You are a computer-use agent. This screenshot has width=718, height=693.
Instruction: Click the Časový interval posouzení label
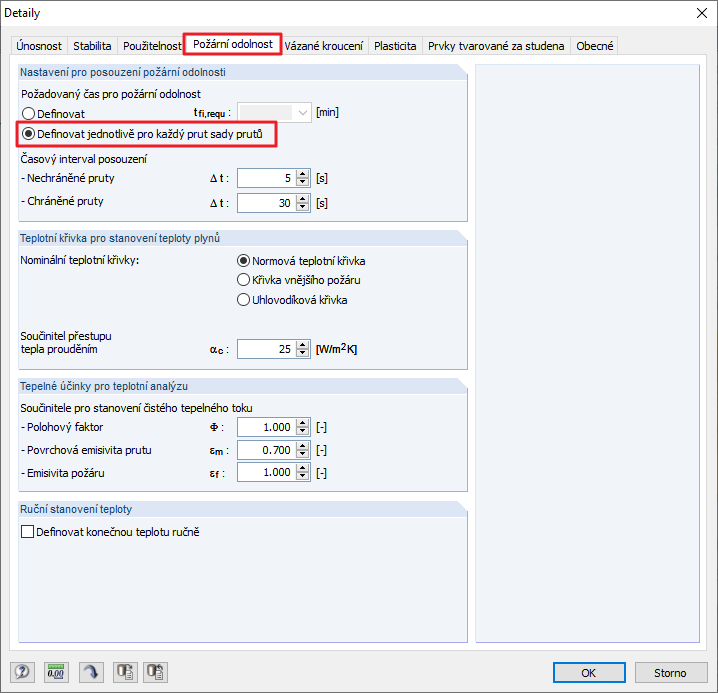tap(84, 159)
